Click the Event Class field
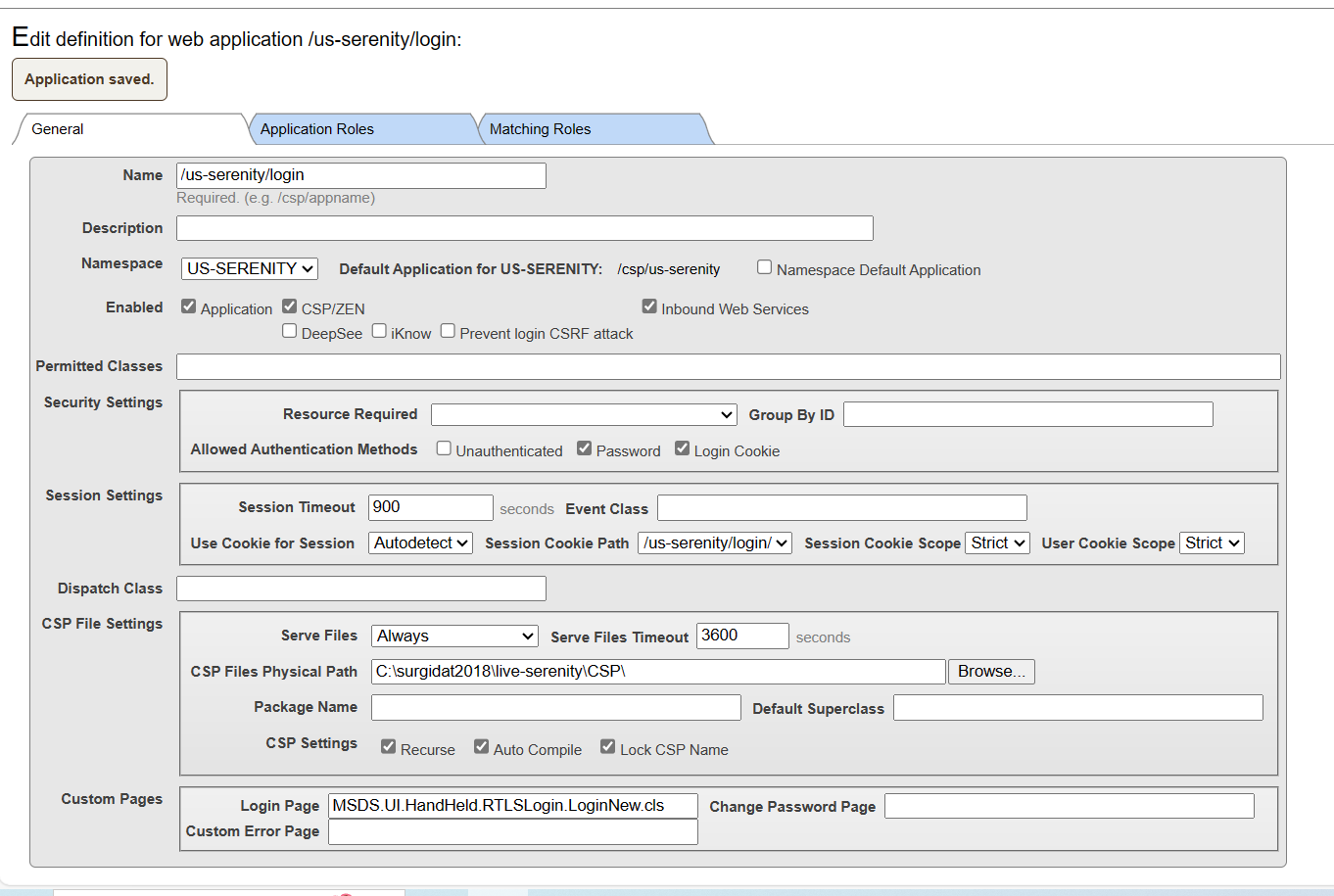Screen dimensions: 1334x896 (842, 507)
